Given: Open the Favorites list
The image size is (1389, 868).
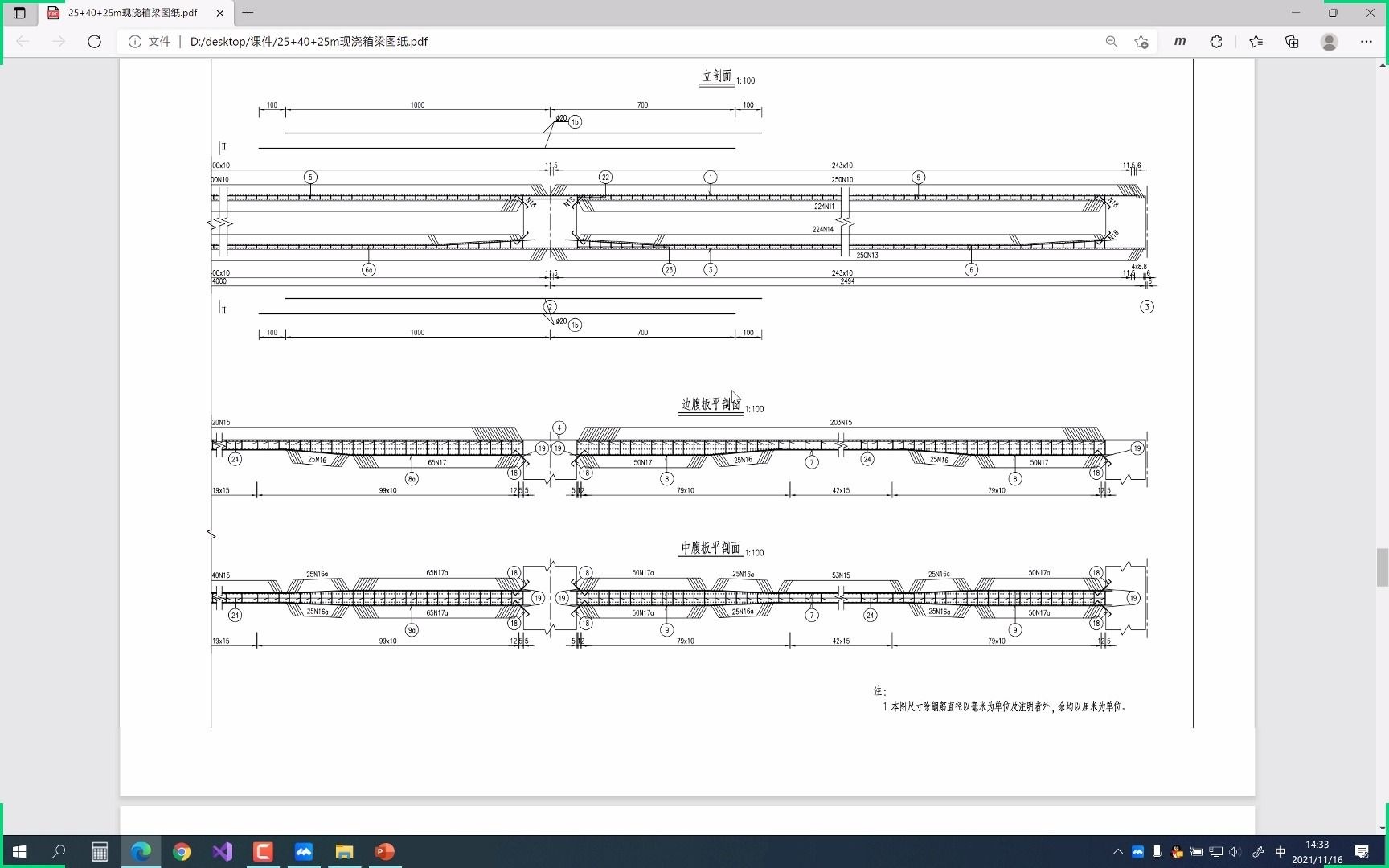Looking at the screenshot, I should [x=1256, y=41].
